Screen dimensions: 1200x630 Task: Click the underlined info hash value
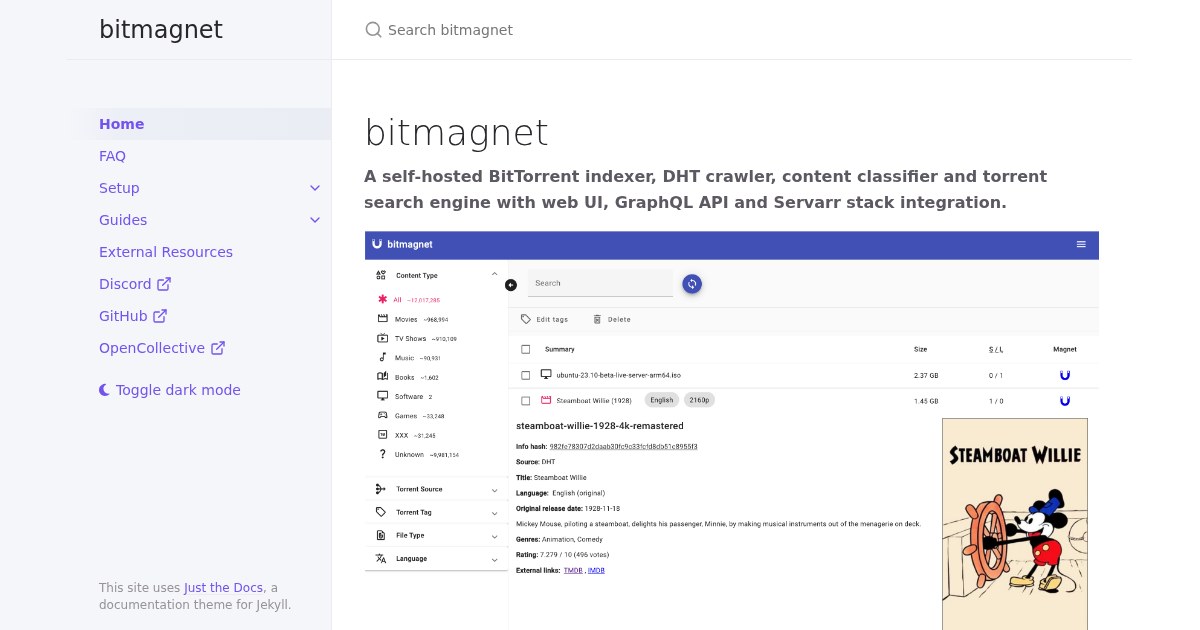point(623,446)
